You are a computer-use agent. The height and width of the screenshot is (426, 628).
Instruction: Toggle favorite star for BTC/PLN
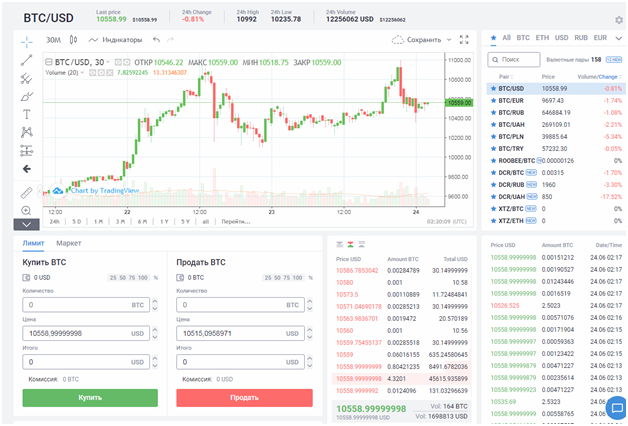click(493, 137)
